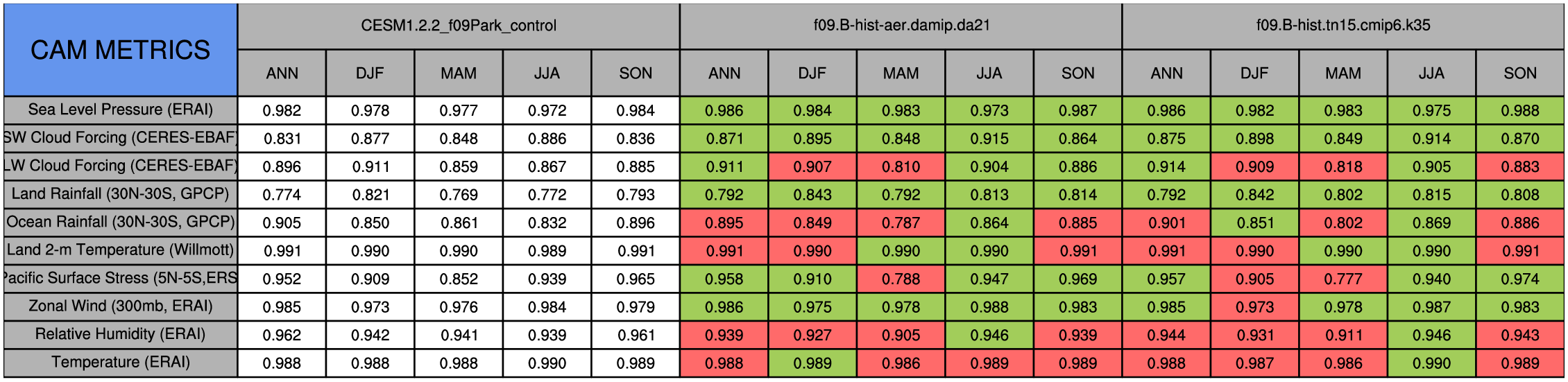1568x382 pixels.
Task: Select the Ocean Rainfall (30N-30S, GPCP) row label
Action: (120, 222)
